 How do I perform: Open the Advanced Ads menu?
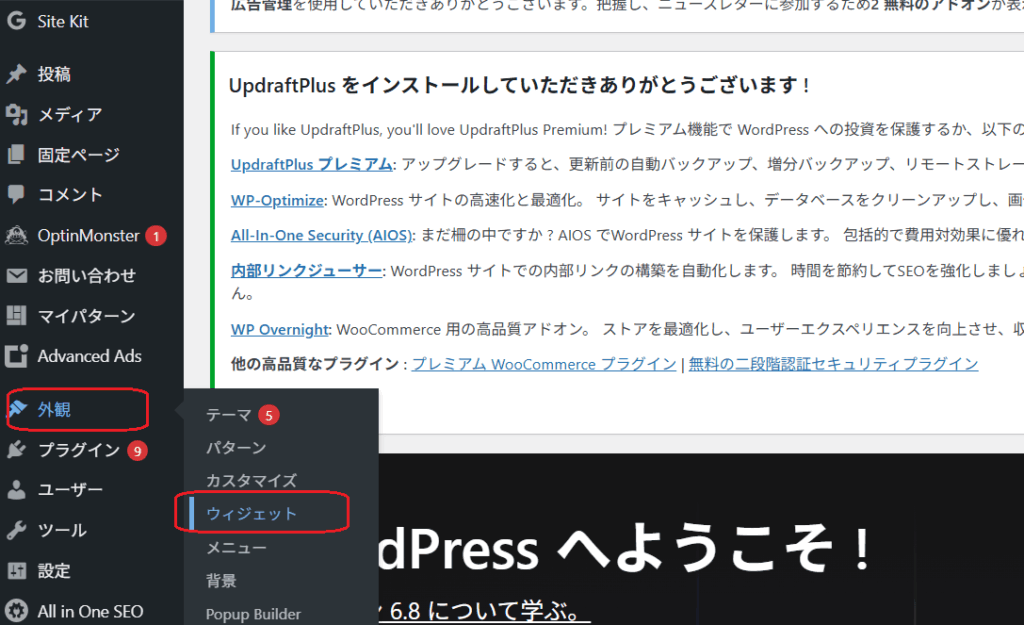[x=91, y=356]
